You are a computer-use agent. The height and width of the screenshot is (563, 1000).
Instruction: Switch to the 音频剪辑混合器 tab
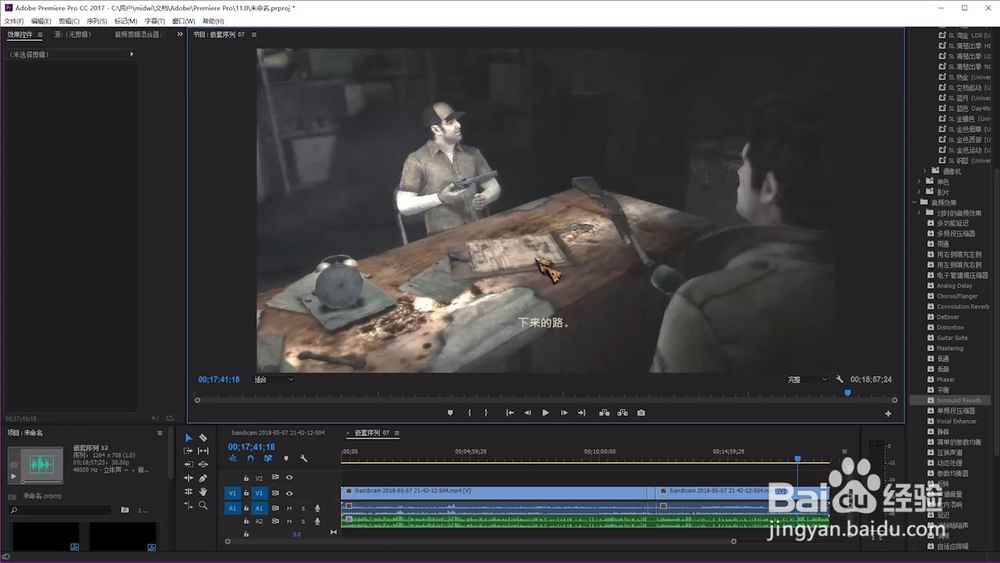tap(138, 34)
